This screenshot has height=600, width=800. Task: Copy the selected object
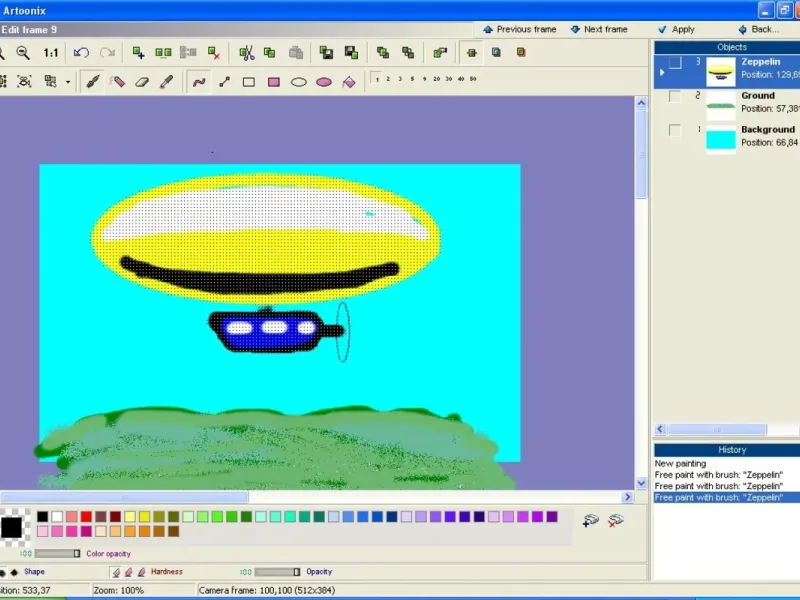269,53
